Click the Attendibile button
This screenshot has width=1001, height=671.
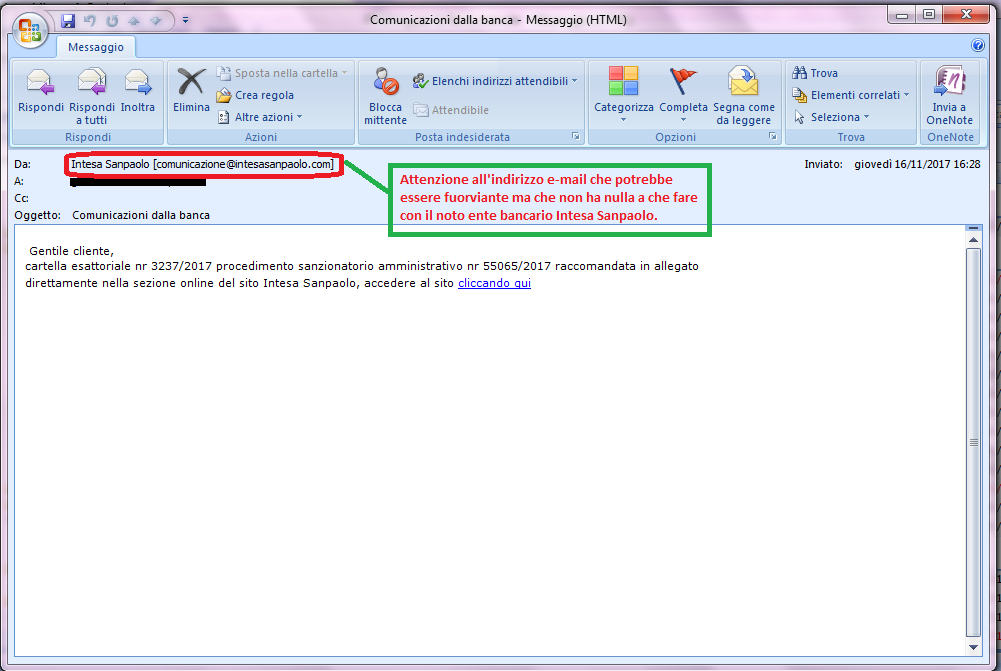pyautogui.click(x=451, y=110)
